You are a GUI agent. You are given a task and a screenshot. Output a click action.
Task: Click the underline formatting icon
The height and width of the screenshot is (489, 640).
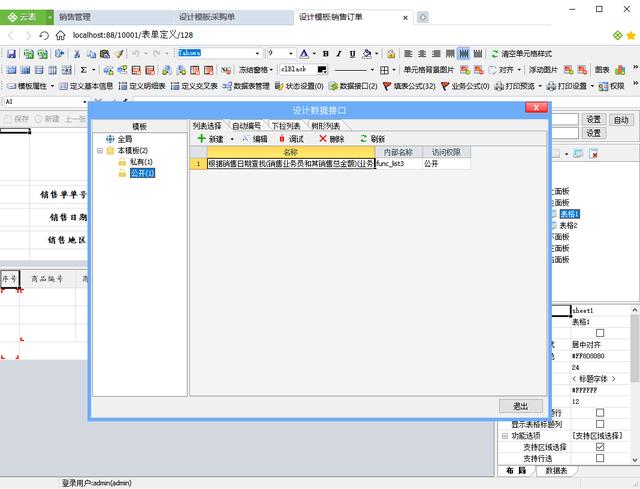[x=353, y=53]
